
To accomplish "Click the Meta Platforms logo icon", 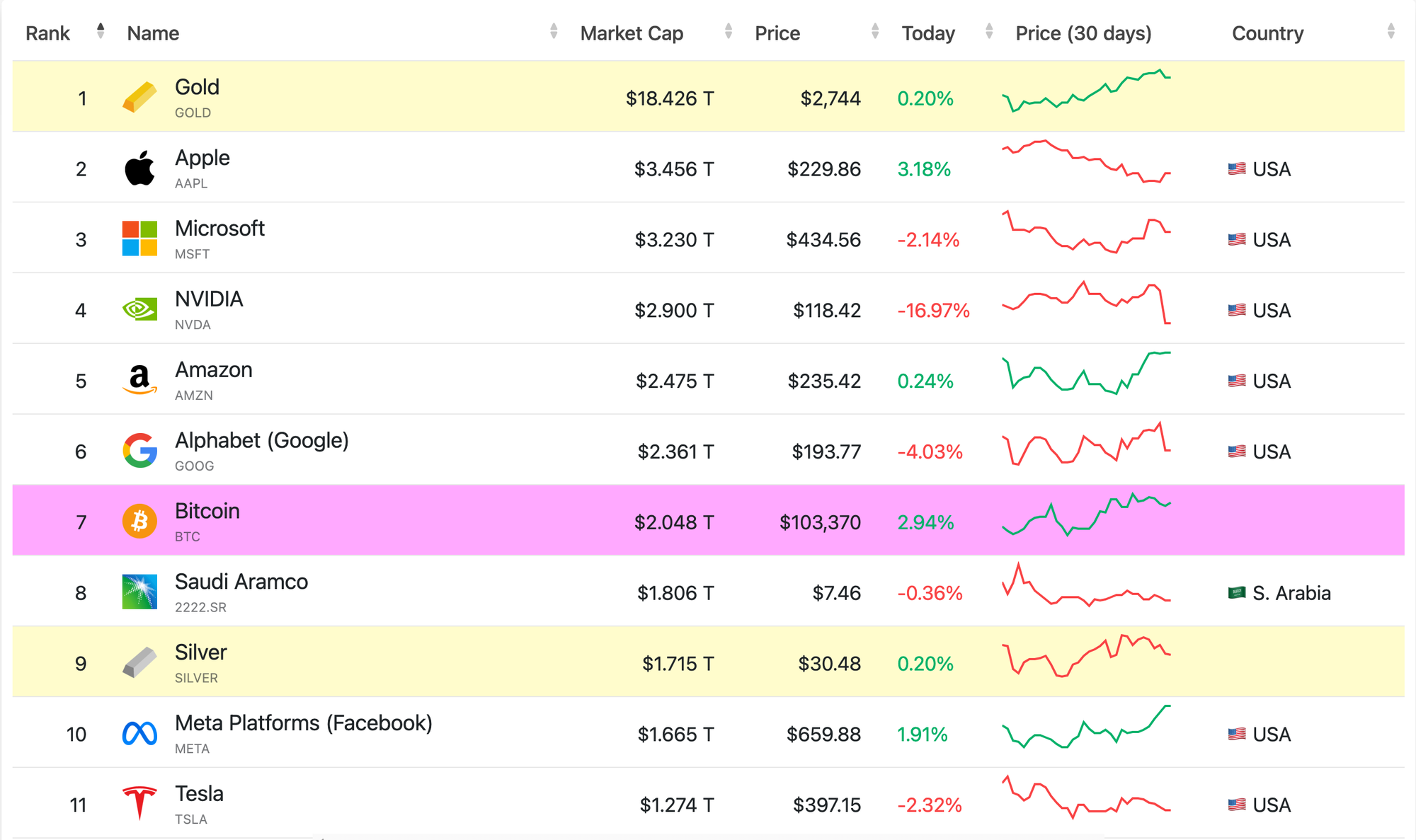I will click(139, 733).
